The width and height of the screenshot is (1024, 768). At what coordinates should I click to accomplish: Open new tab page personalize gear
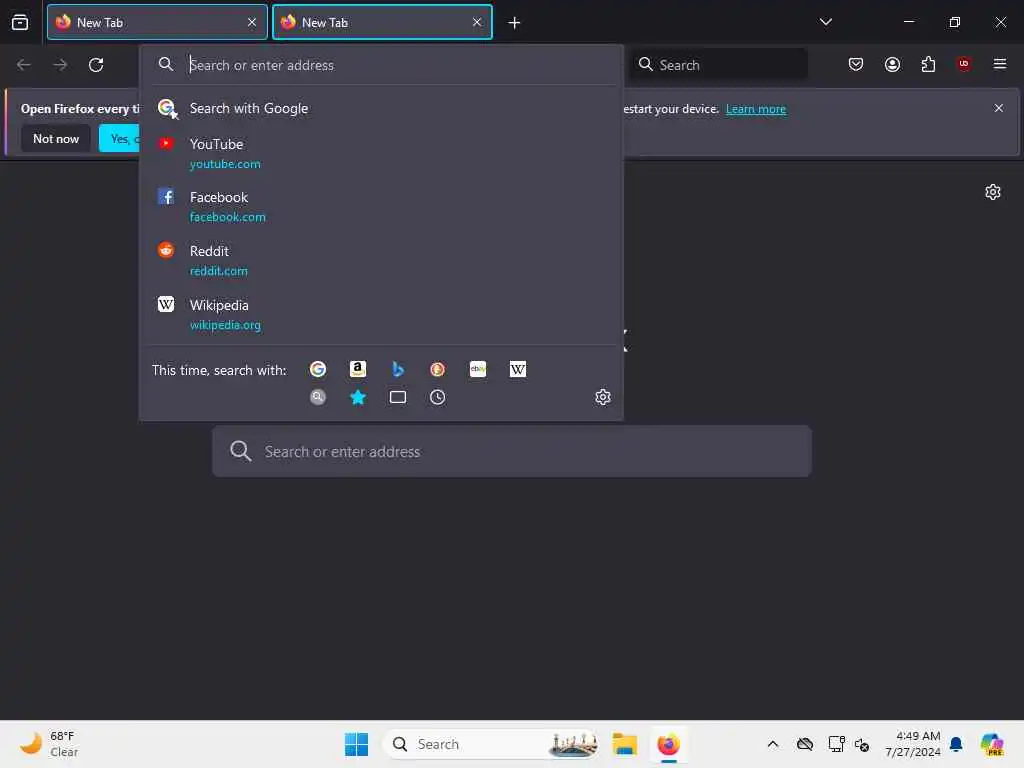pos(993,192)
